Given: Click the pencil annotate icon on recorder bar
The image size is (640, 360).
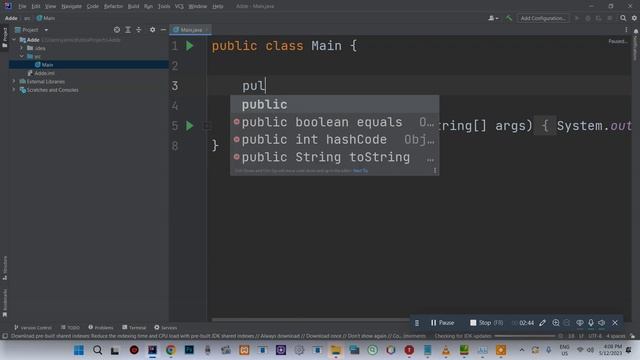Looking at the screenshot, I should point(542,323).
